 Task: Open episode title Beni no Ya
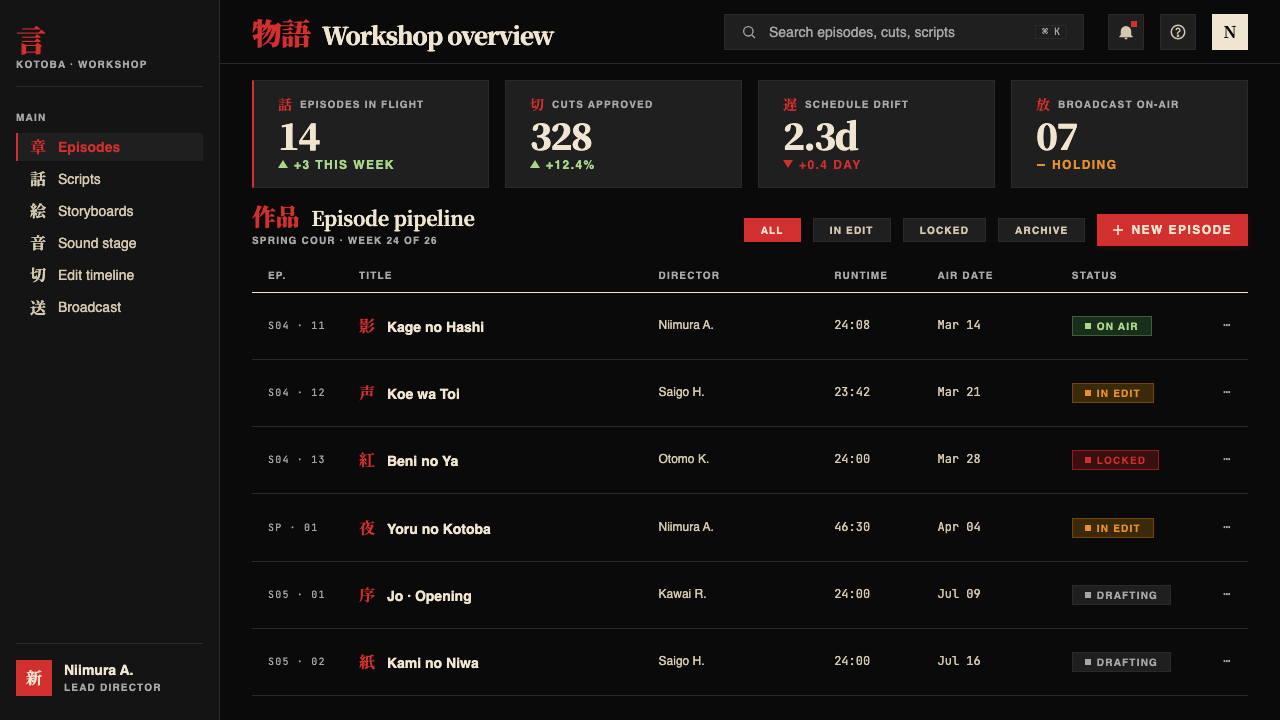point(422,461)
